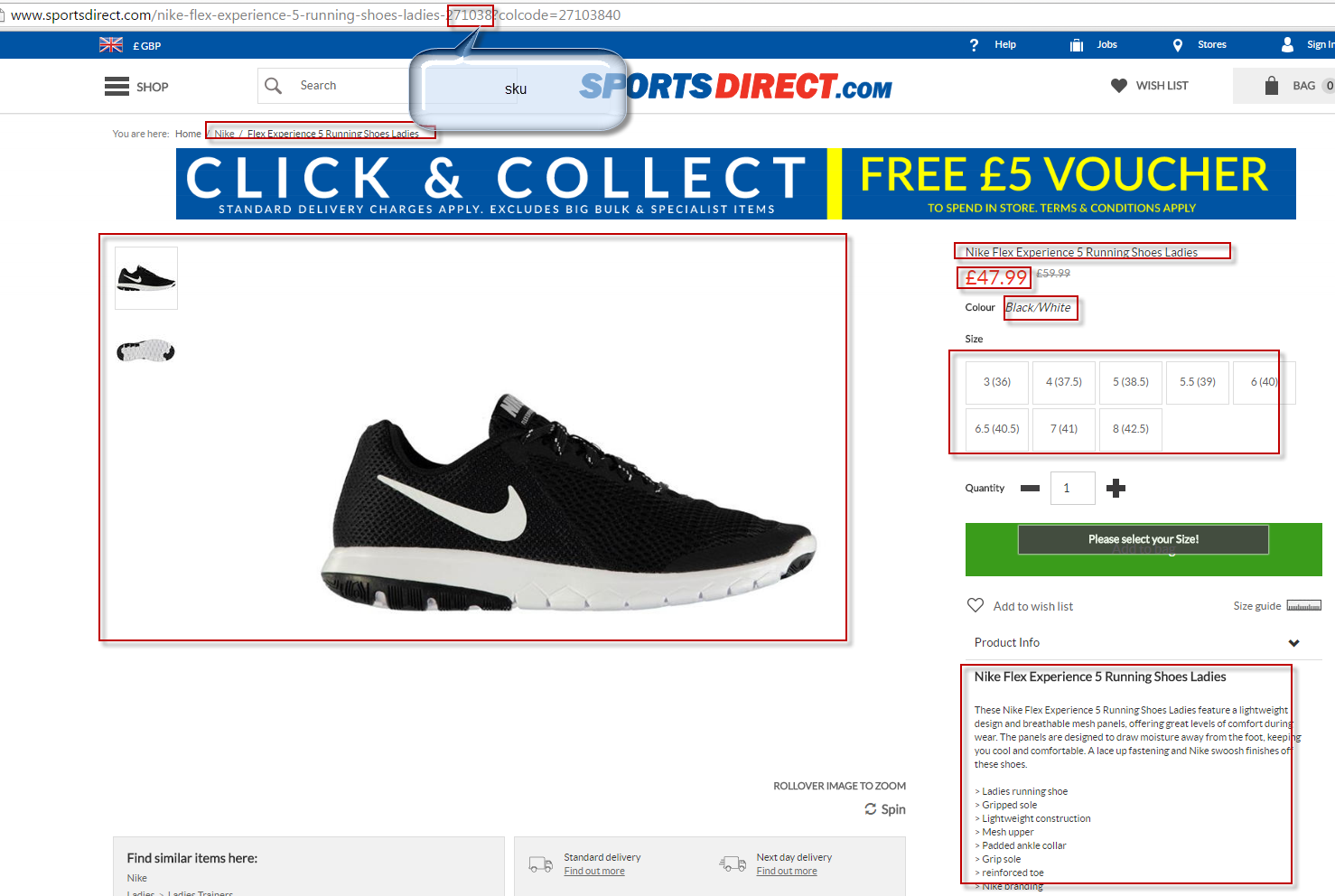Screen dimensions: 1335x896
Task: Click the Black/White colour value
Action: pos(1038,308)
